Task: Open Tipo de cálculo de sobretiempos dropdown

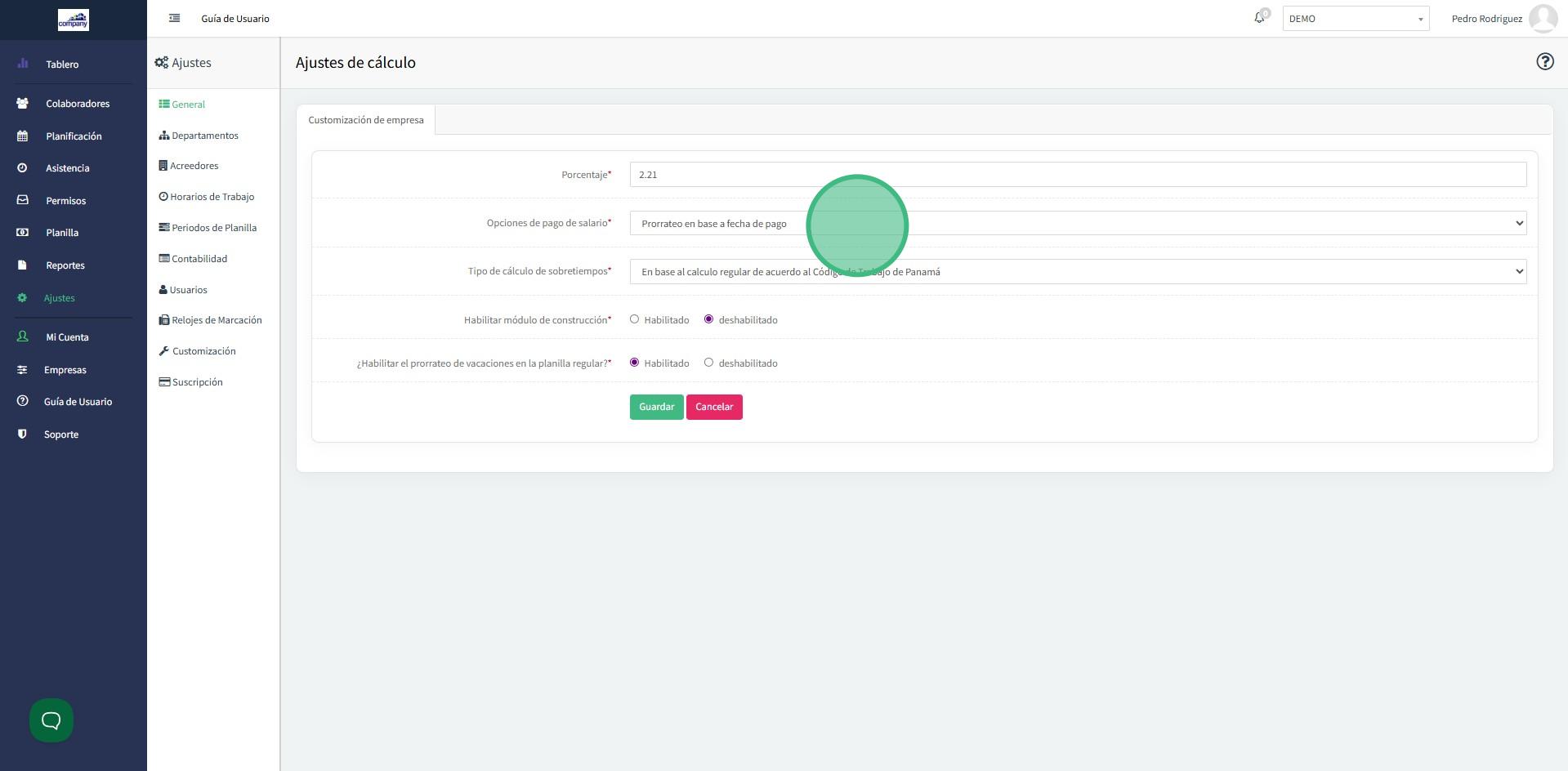Action: tap(1077, 271)
